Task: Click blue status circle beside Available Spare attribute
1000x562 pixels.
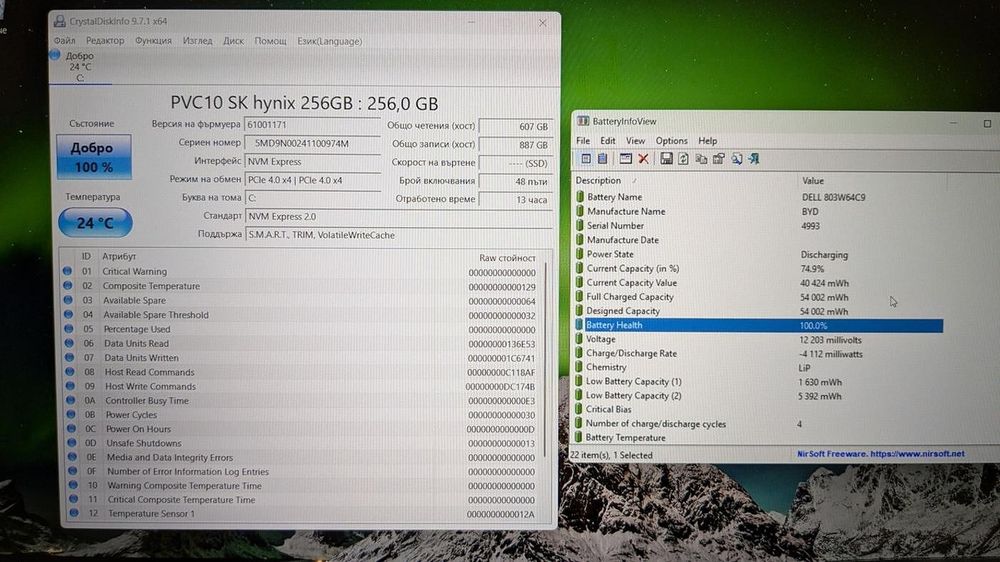Action: tap(68, 300)
